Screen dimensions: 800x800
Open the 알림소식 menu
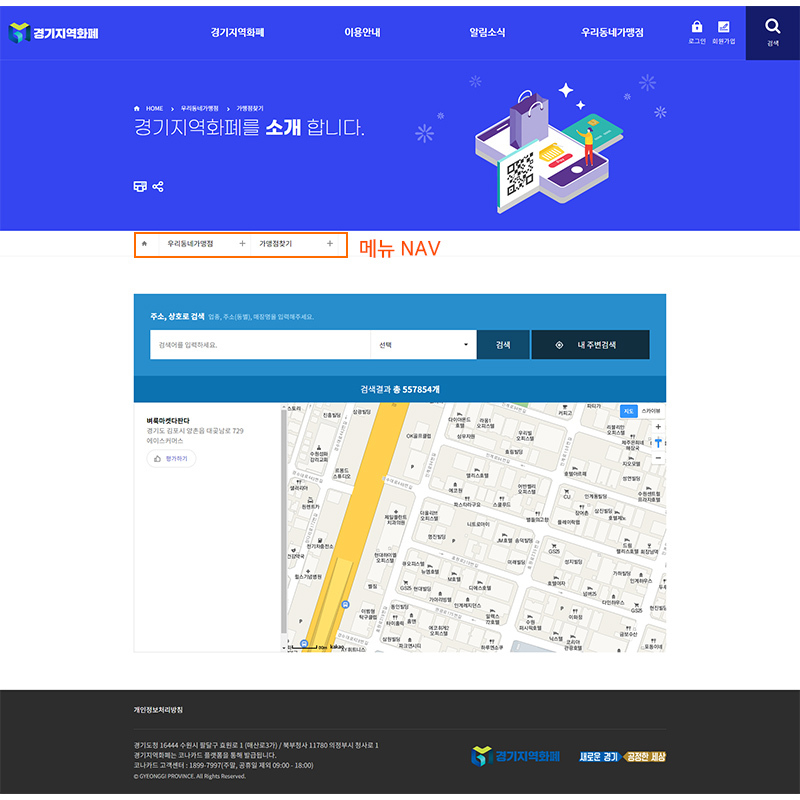(x=487, y=33)
